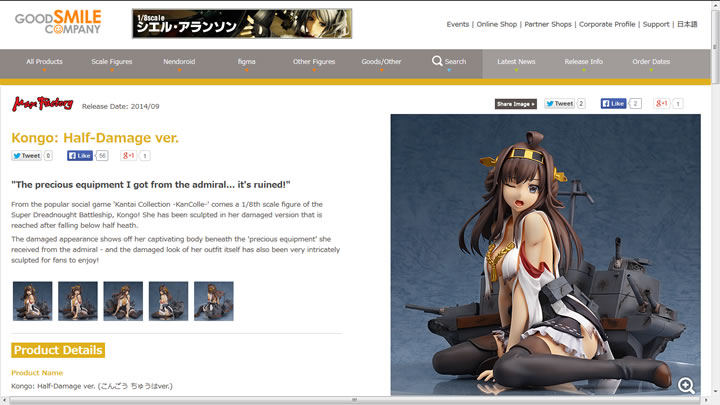Click the zoom magnifier icon on the main image
The height and width of the screenshot is (405, 720).
pos(686,385)
